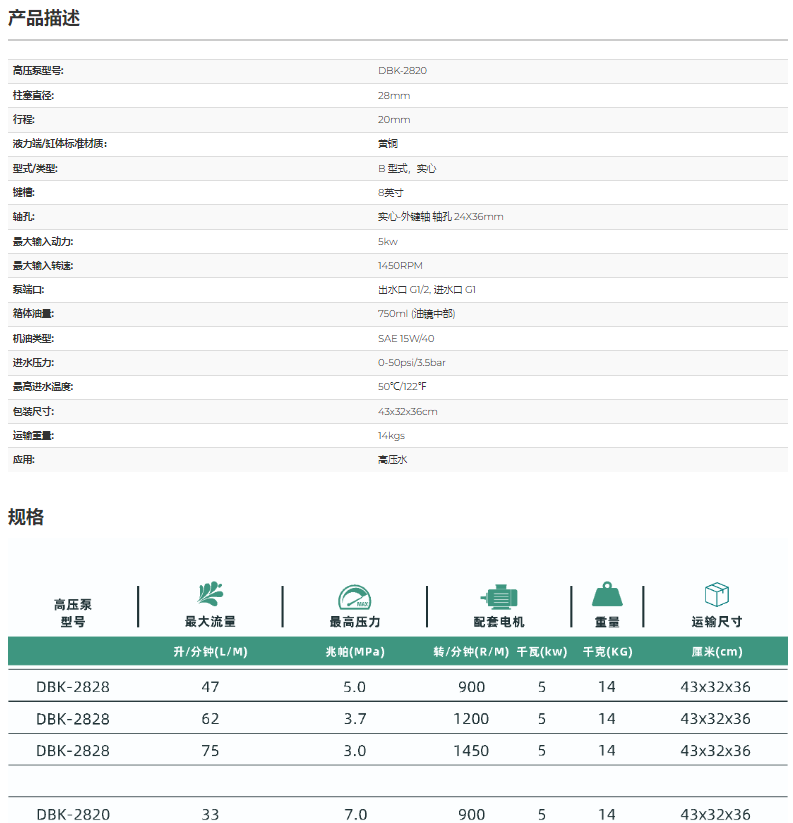Image resolution: width=793 pixels, height=823 pixels.
Task: Select the DBK-2820 model cell in spec table
Action: pos(73,814)
